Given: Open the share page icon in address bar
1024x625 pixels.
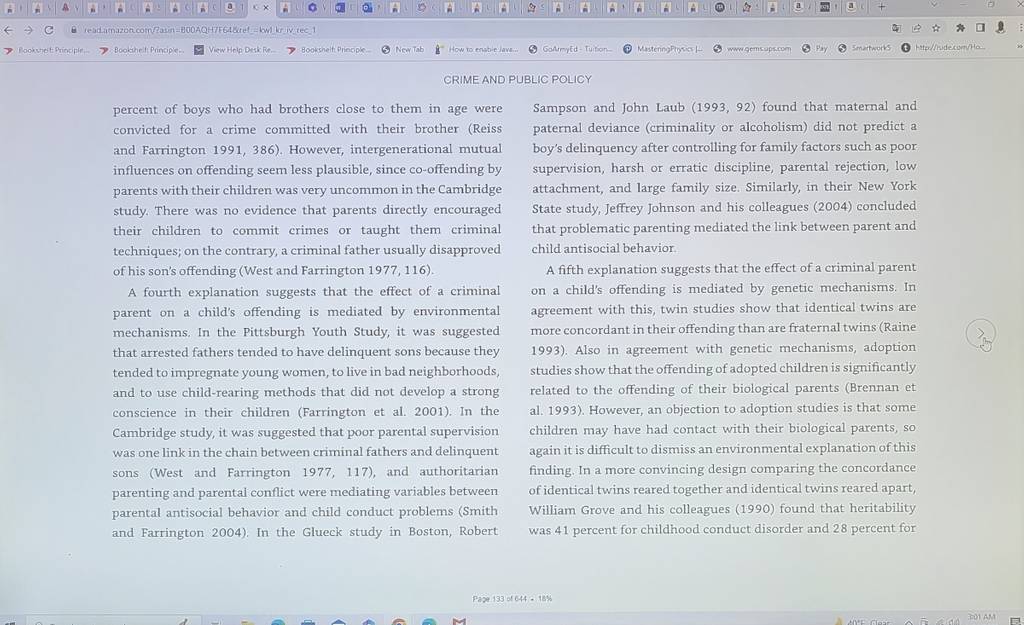Looking at the screenshot, I should [x=916, y=28].
